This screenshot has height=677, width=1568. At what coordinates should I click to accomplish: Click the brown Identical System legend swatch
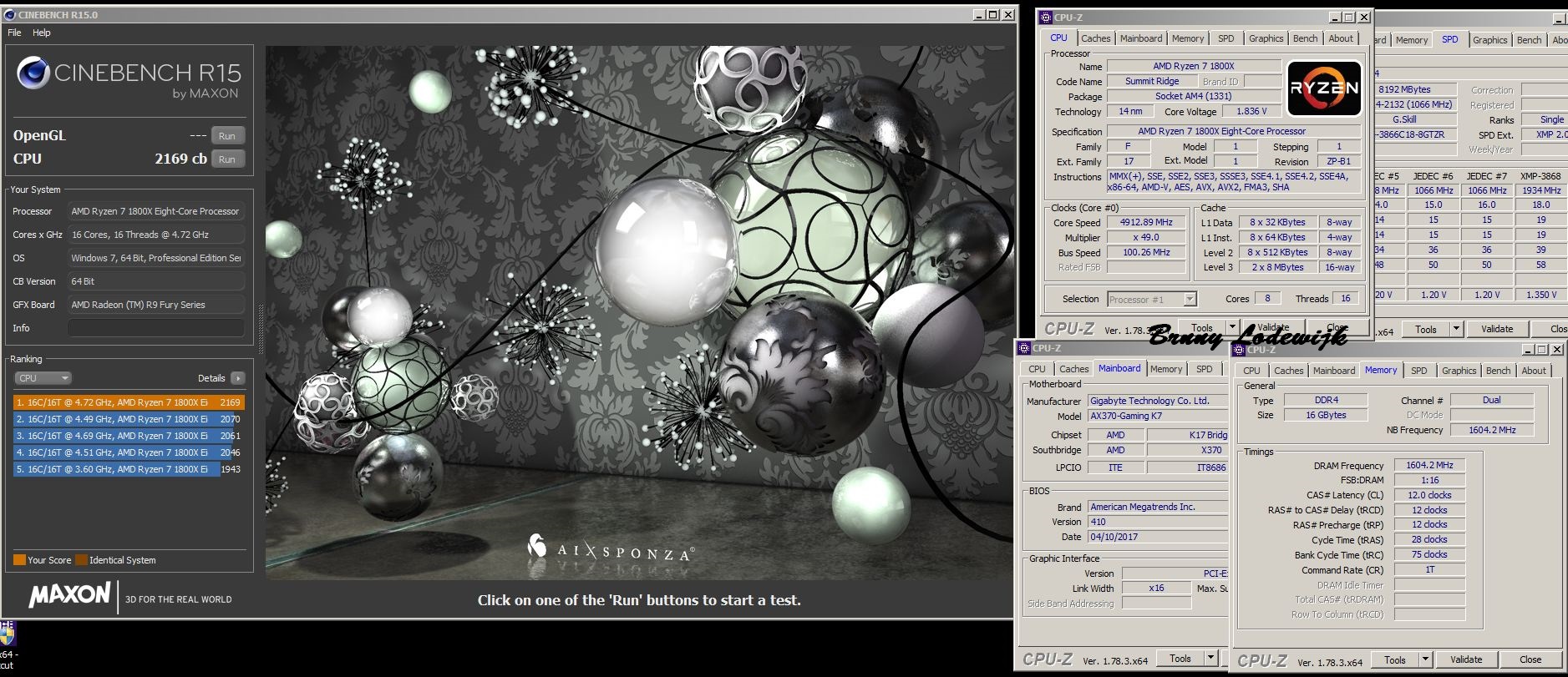click(x=81, y=560)
